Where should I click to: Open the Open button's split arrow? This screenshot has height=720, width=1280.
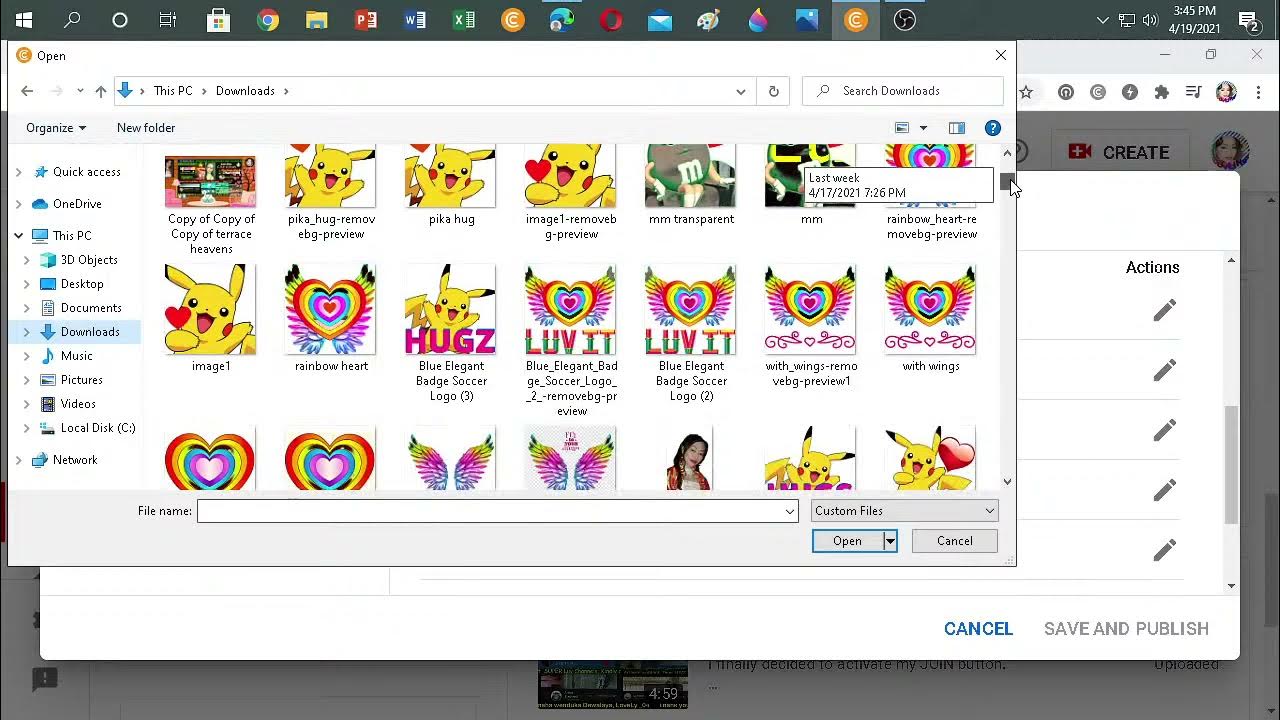pyautogui.click(x=890, y=541)
